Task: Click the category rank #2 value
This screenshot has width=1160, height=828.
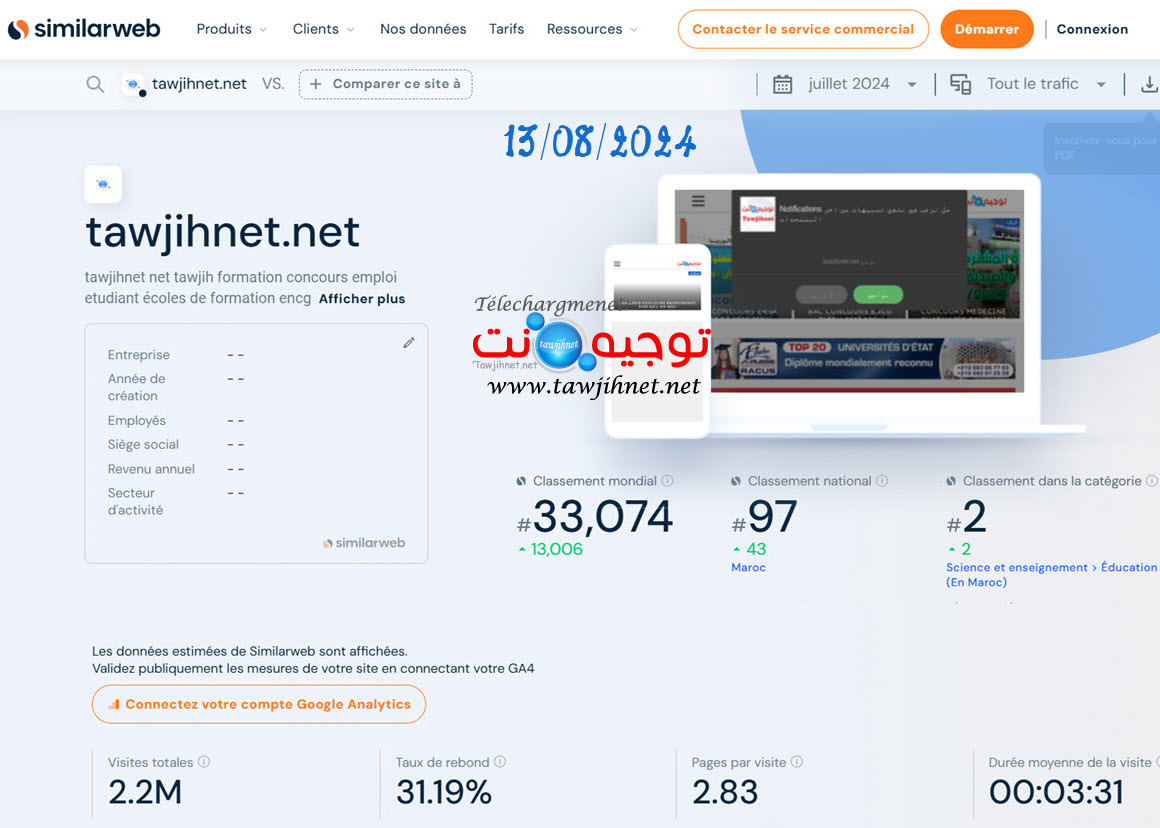Action: pyautogui.click(x=967, y=516)
